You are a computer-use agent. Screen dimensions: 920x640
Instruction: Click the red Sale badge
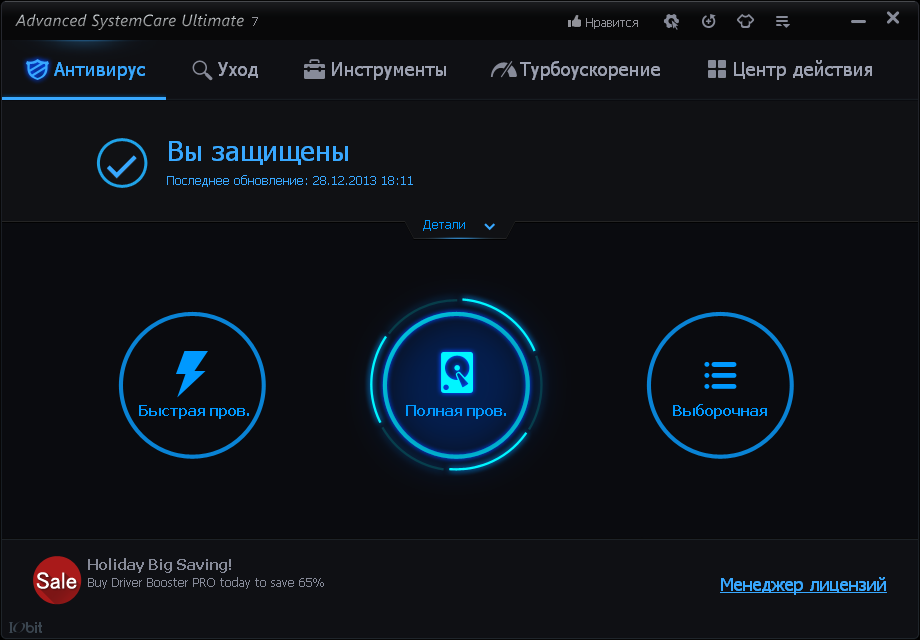[x=57, y=579]
